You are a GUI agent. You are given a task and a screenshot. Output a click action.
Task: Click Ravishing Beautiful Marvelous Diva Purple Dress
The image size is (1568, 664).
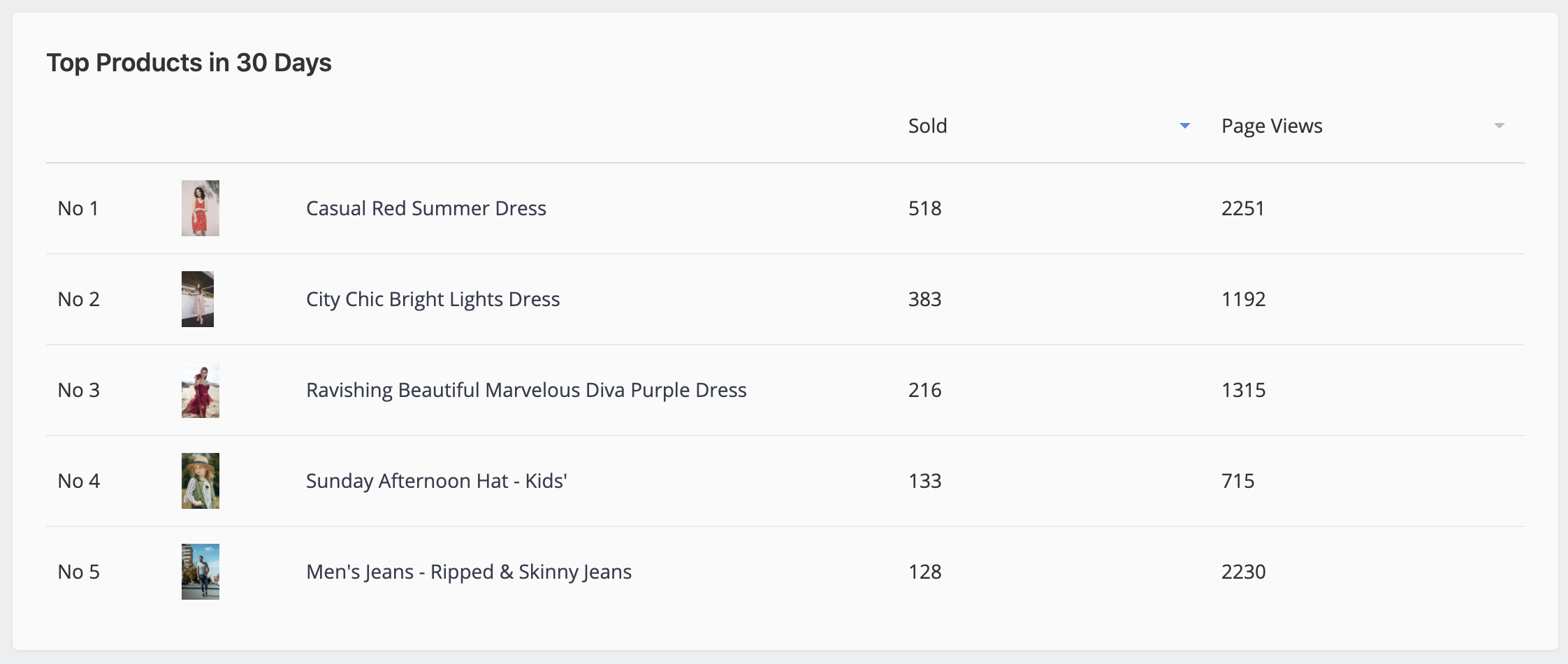(x=526, y=390)
